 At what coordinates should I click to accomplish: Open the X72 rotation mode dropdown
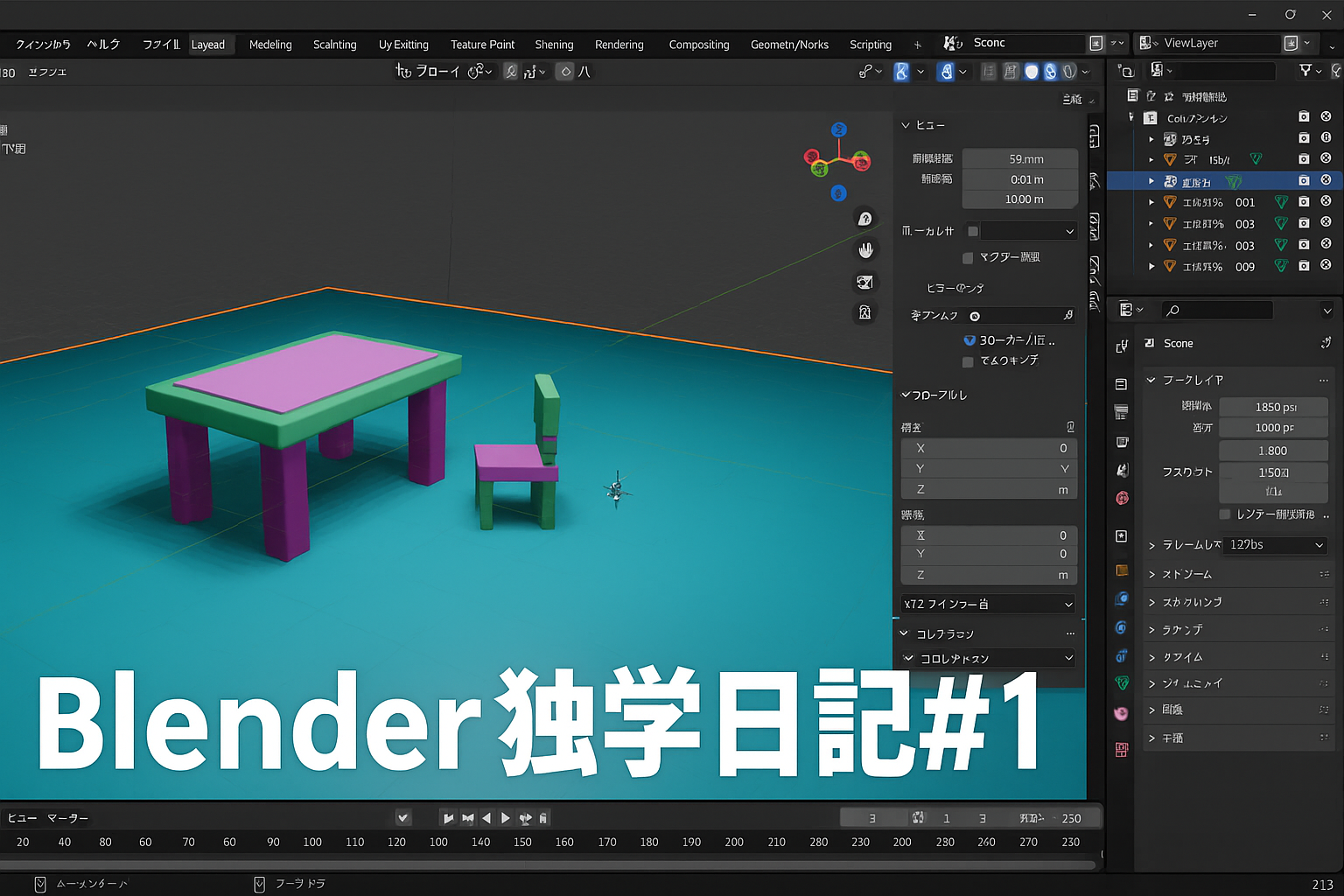(990, 604)
